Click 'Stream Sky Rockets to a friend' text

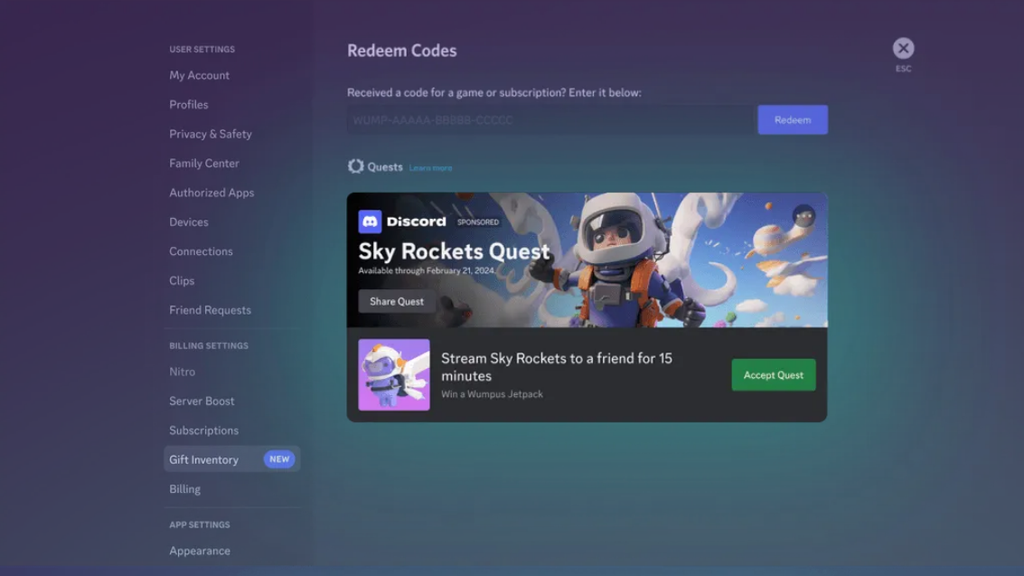[x=556, y=367]
